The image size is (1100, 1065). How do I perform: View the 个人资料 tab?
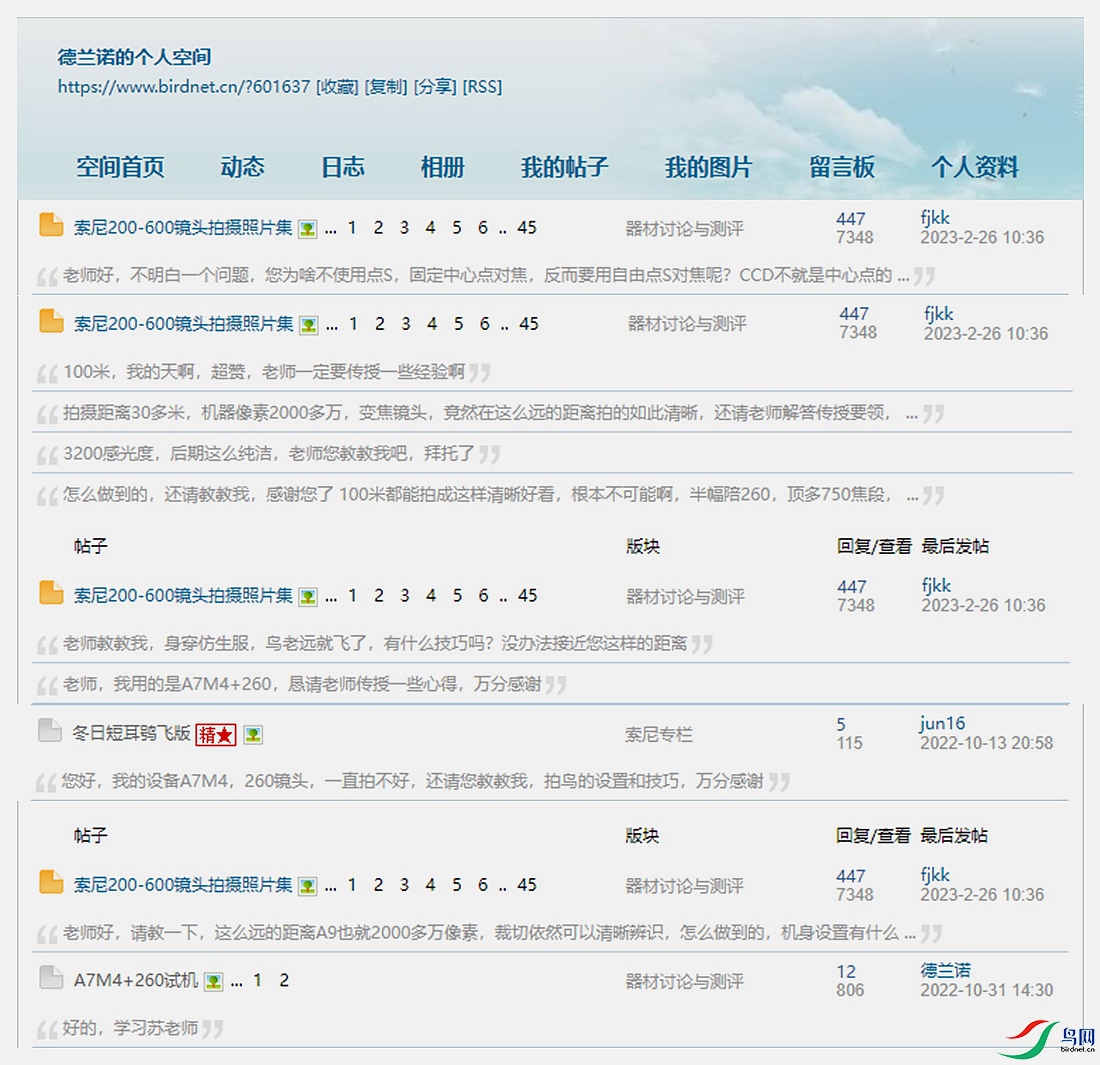pos(974,167)
